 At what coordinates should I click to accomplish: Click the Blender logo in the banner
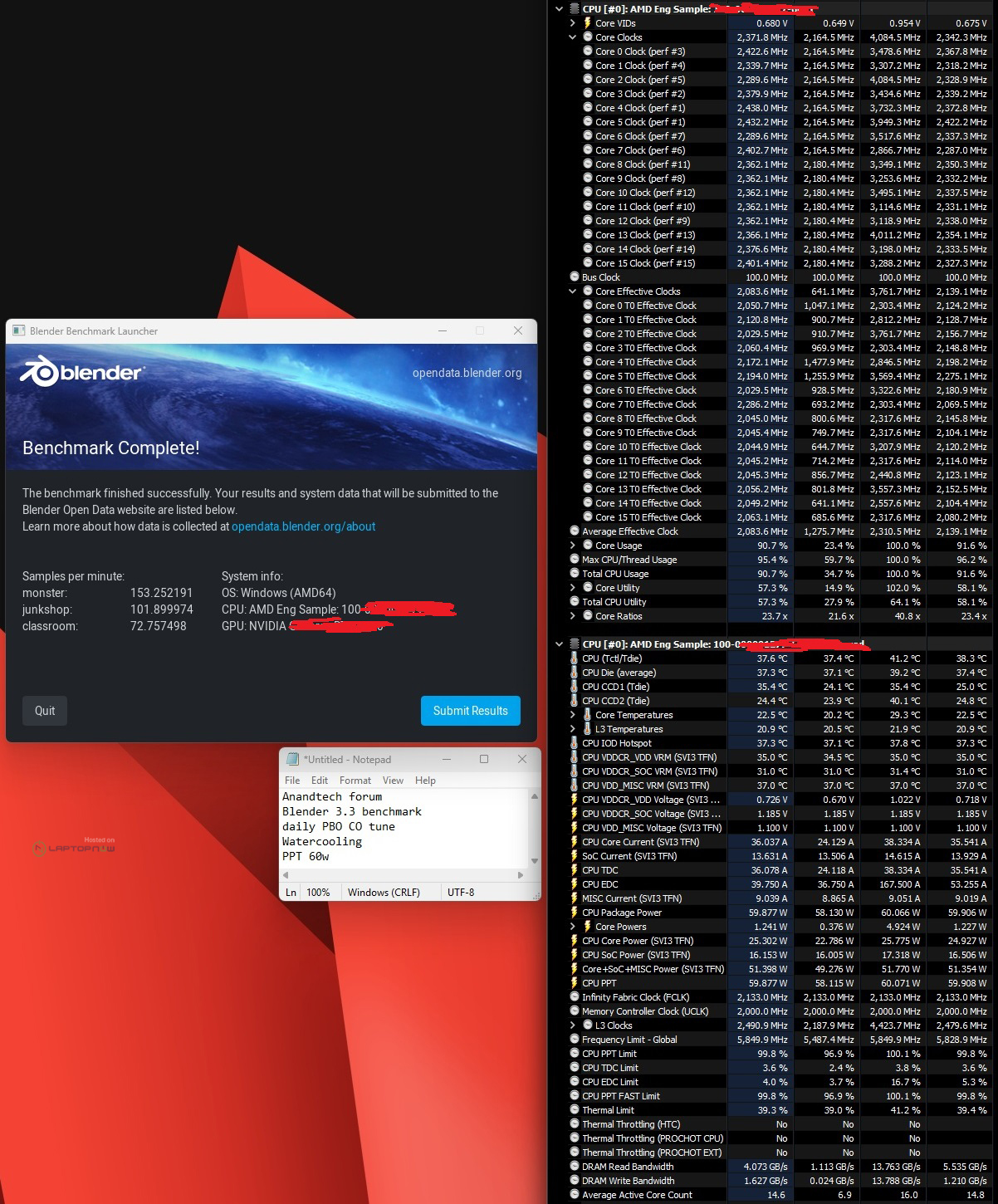[81, 373]
